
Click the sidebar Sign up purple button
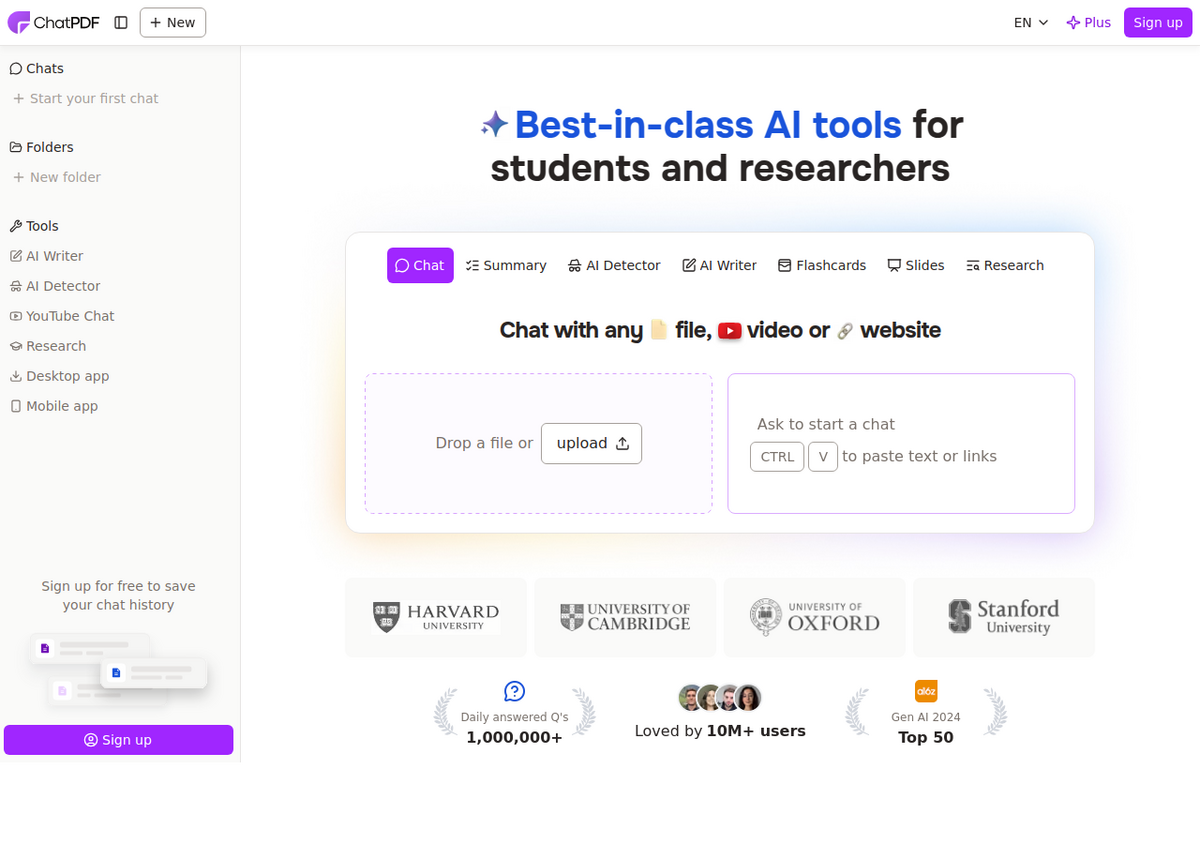[x=118, y=740]
